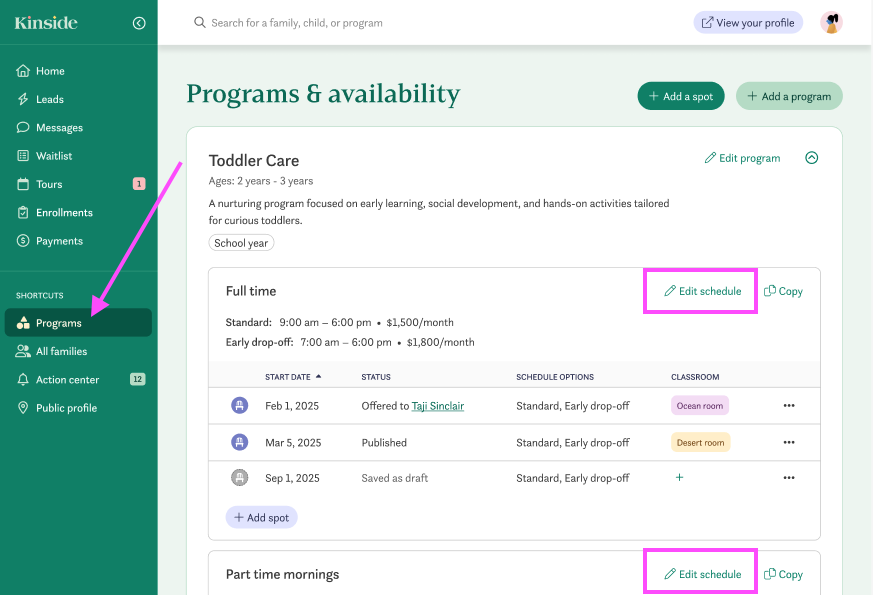Open three-dot menu for Mar 5, 2025 spot
873x595 pixels.
[x=789, y=442]
